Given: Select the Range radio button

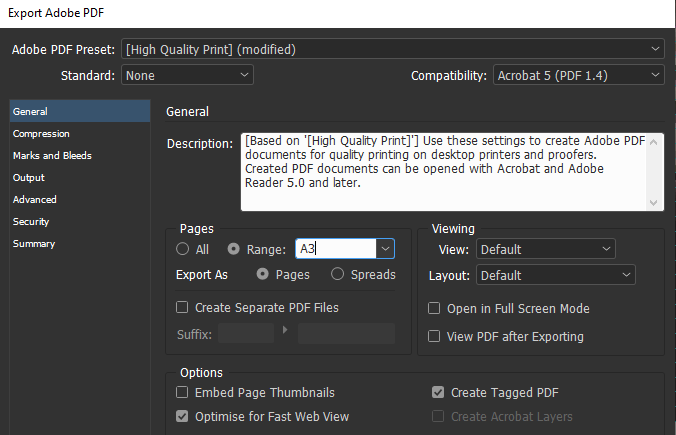Looking at the screenshot, I should coord(234,249).
